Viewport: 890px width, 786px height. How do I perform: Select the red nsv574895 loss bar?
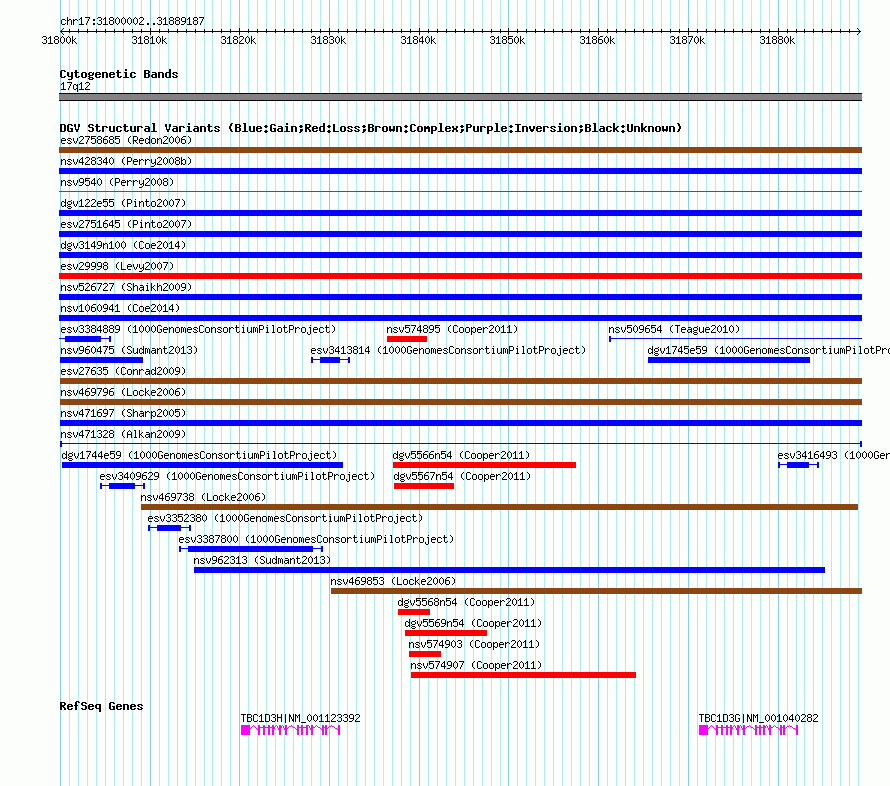(x=407, y=339)
